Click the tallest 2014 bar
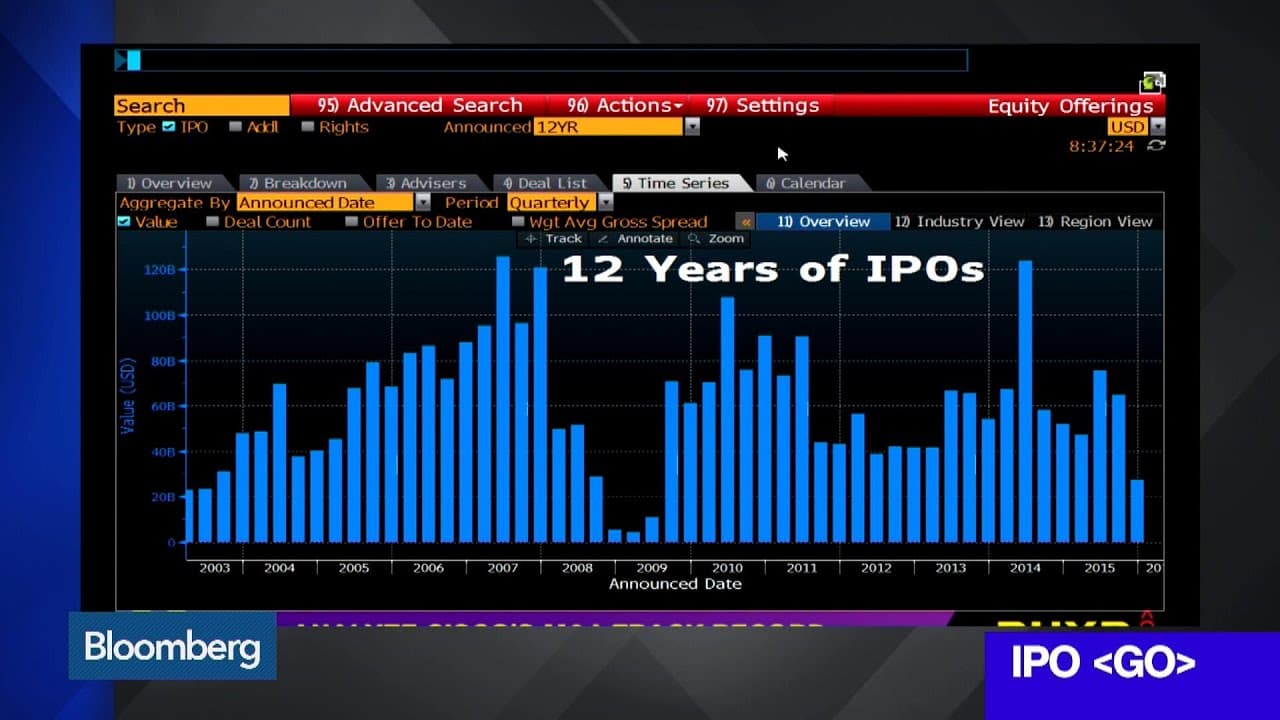The width and height of the screenshot is (1280, 720). pyautogui.click(x=1025, y=401)
